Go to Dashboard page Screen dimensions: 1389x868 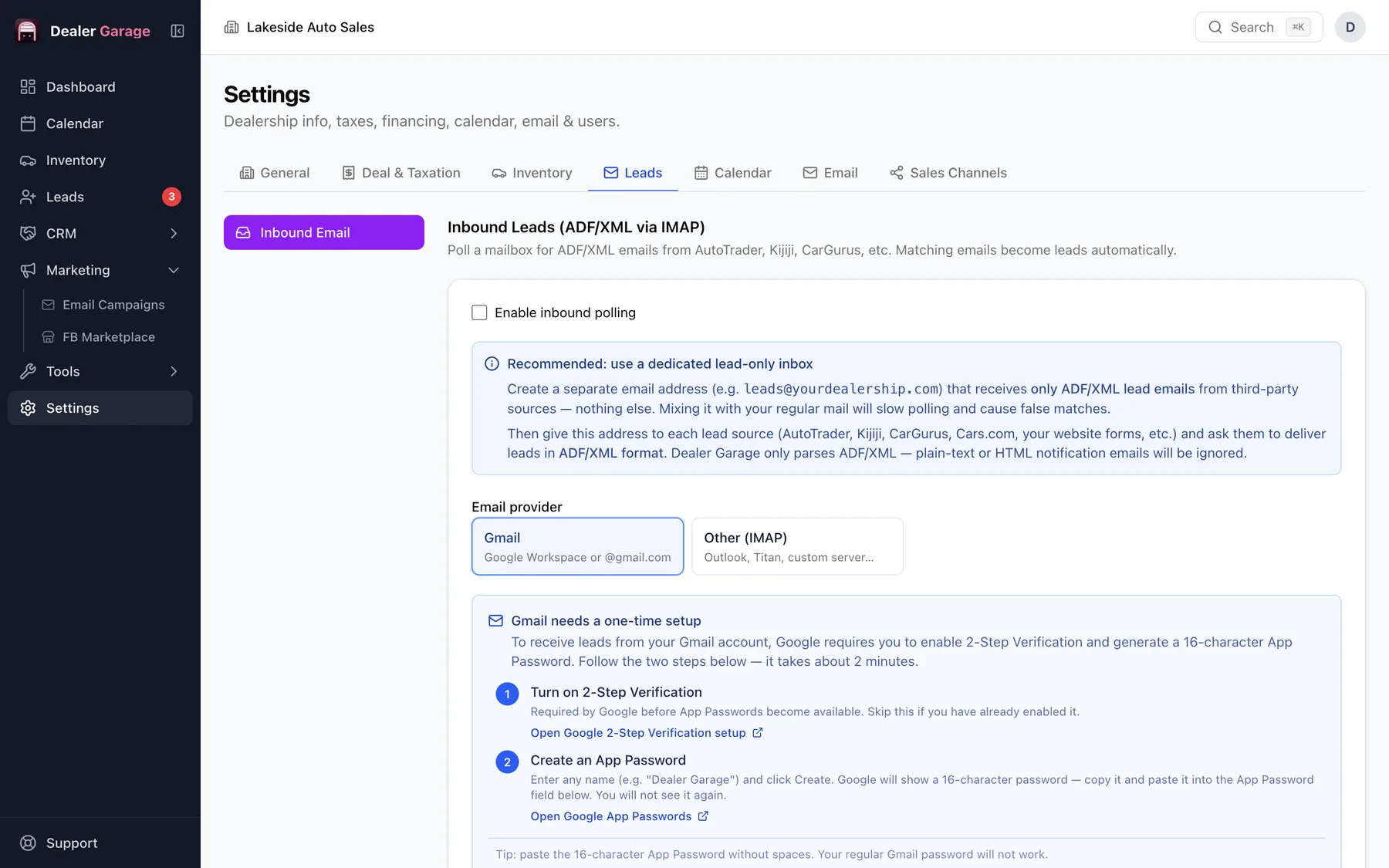tap(100, 87)
